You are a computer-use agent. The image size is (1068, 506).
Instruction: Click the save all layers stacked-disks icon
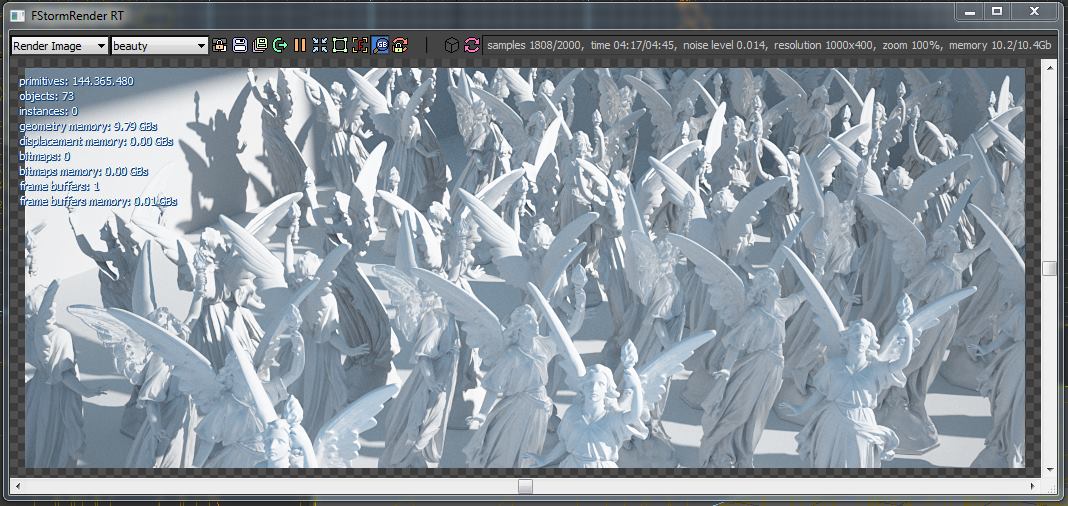click(x=260, y=45)
